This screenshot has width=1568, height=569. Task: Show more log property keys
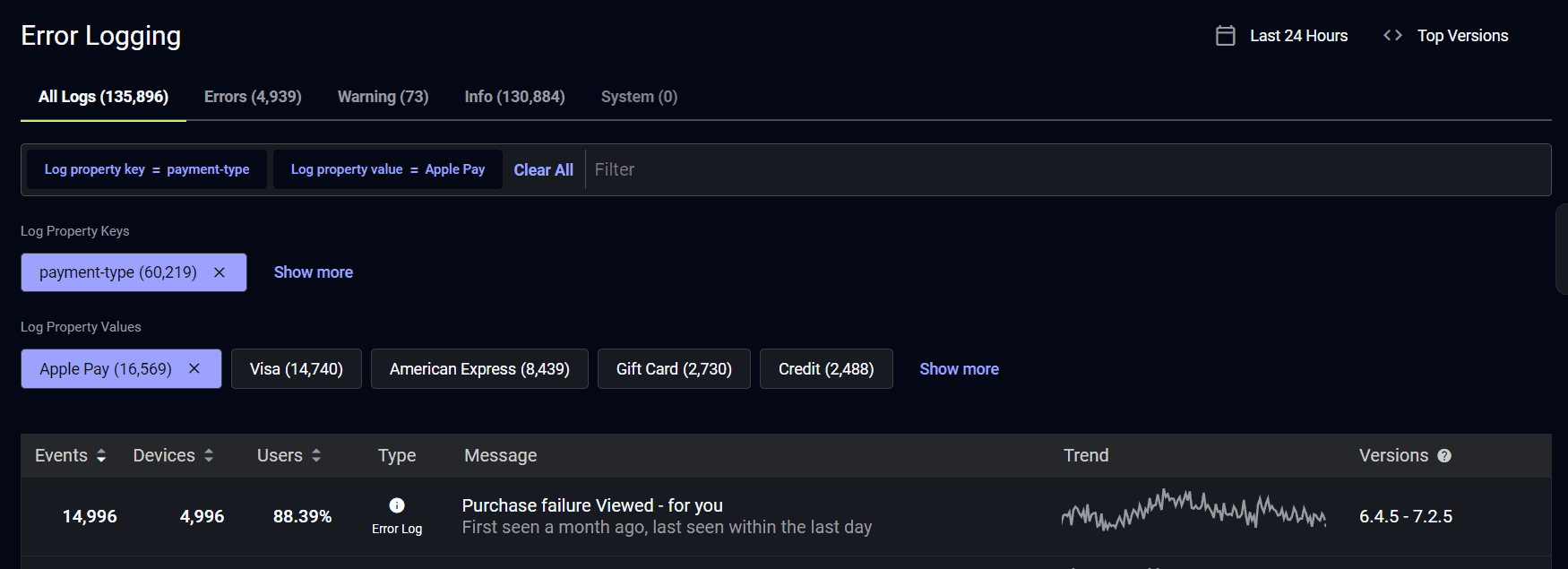click(313, 272)
